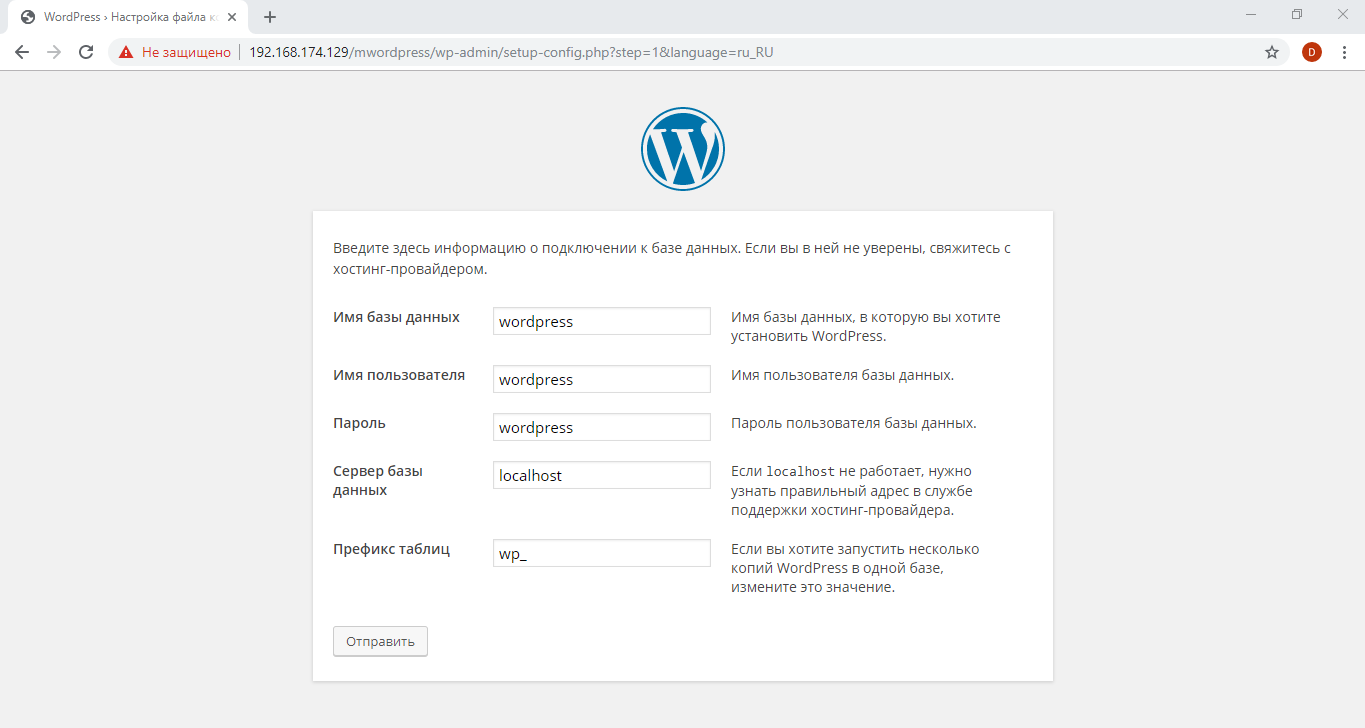The height and width of the screenshot is (728, 1365).
Task: Click the 'localhost' code text in description
Action: pos(800,471)
